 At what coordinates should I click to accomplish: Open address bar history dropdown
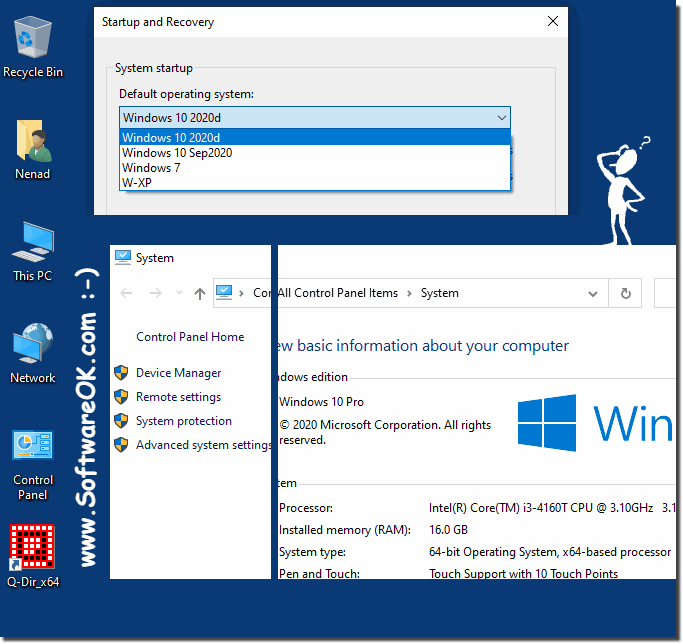click(x=592, y=294)
